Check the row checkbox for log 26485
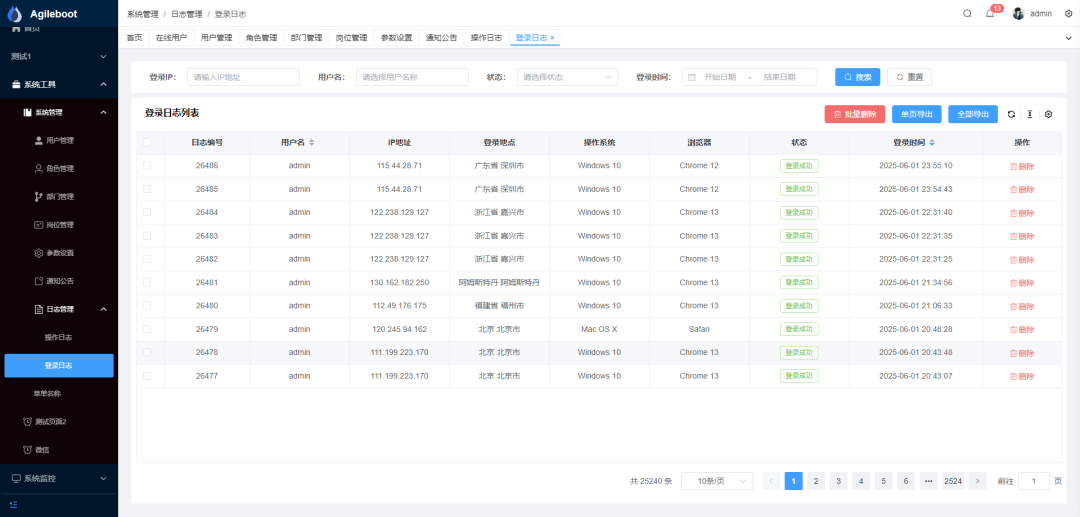This screenshot has height=517, width=1080. pos(147,189)
